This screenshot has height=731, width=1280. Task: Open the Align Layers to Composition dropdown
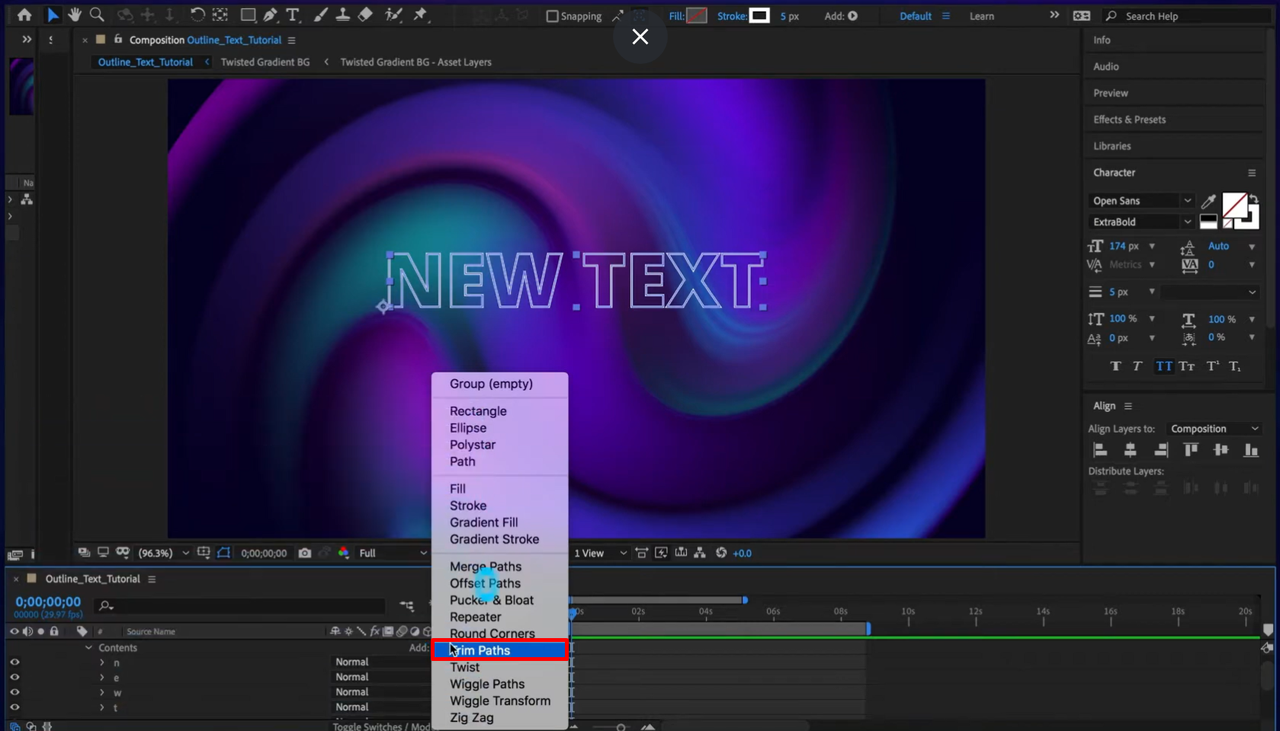click(1214, 429)
